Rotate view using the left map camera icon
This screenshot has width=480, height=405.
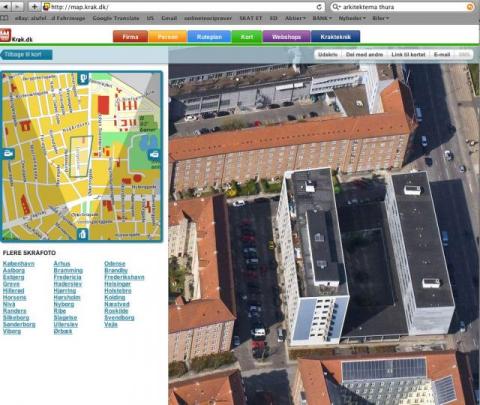(x=8, y=154)
